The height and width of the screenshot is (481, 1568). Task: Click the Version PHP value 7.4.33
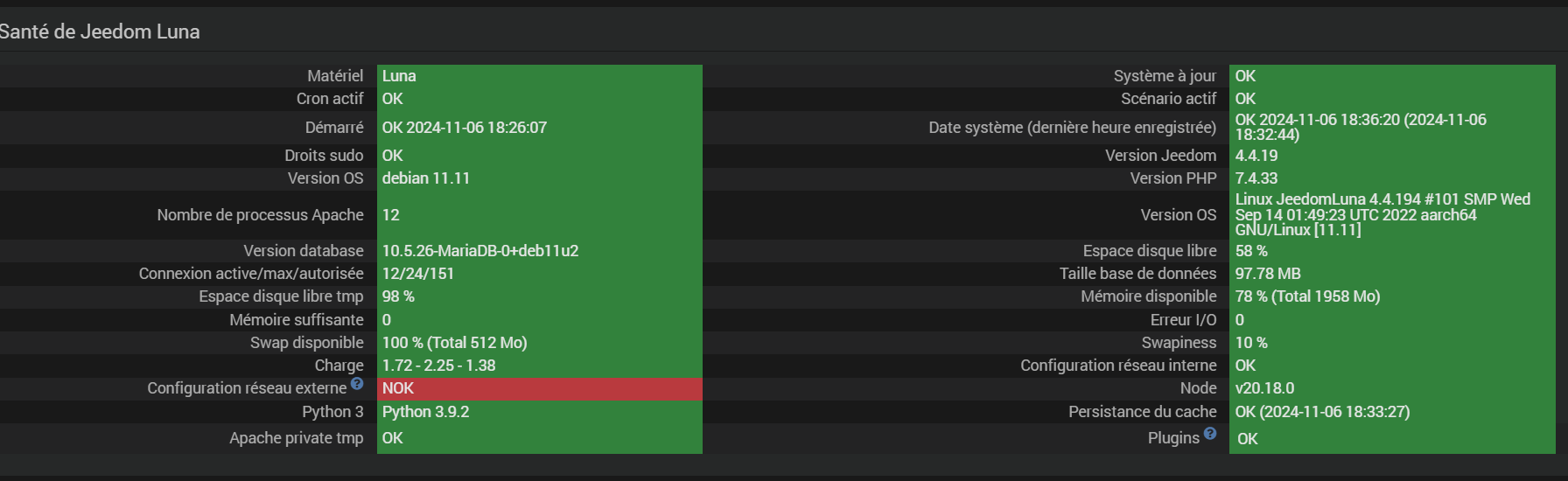(x=1256, y=178)
